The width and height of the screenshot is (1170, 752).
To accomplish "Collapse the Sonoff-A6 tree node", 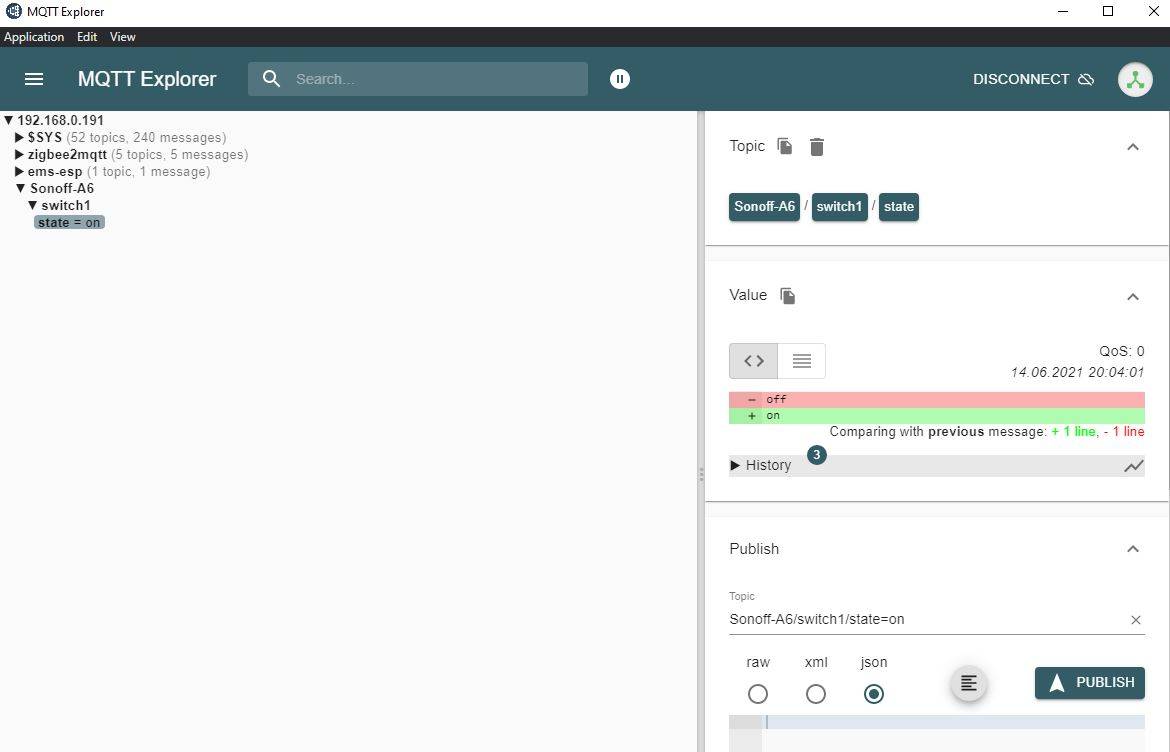I will pyautogui.click(x=21, y=189).
